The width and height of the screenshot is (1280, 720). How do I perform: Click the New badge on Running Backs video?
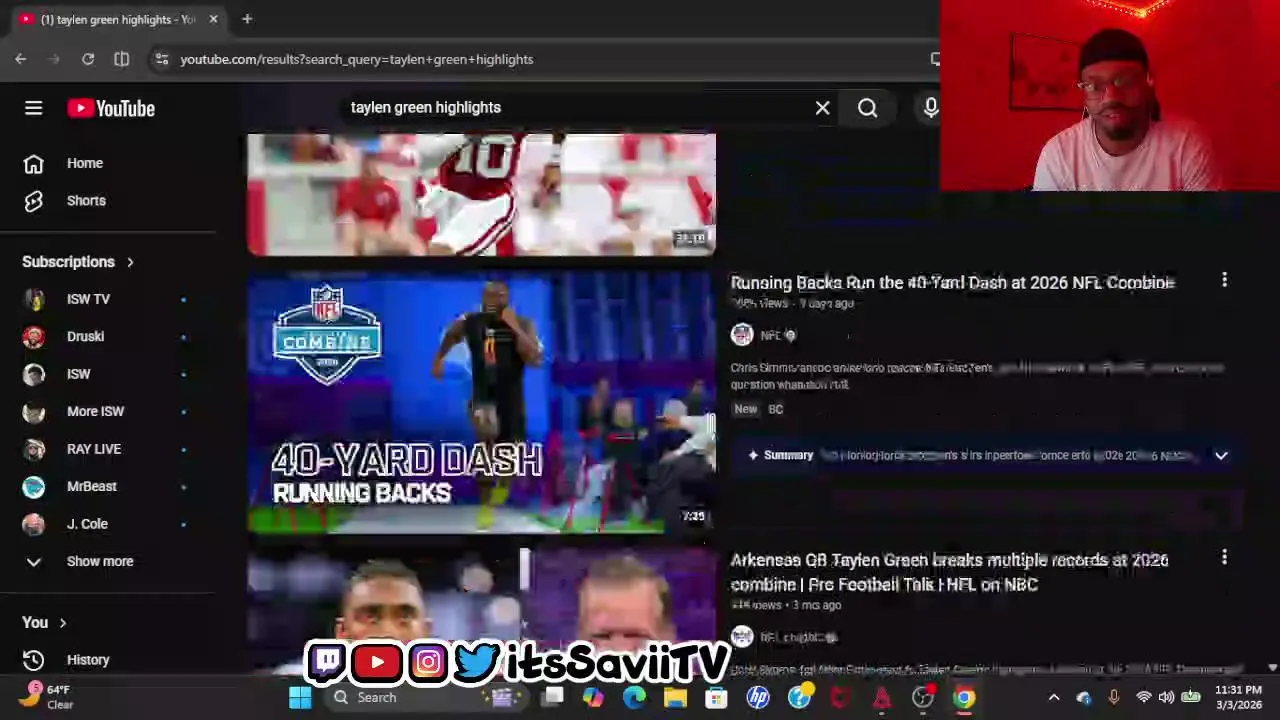pos(746,409)
